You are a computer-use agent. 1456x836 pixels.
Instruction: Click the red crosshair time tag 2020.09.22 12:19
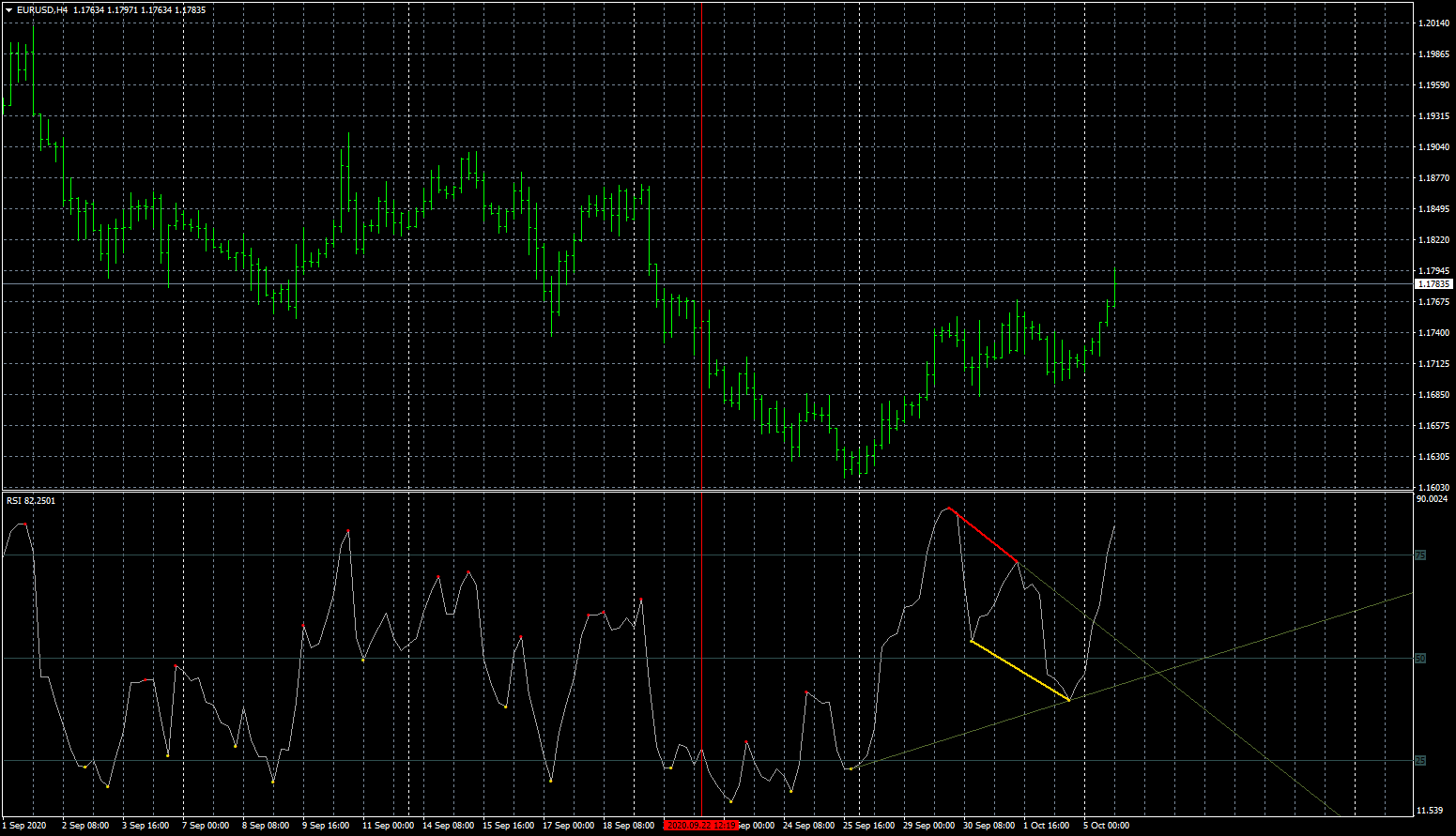701,826
